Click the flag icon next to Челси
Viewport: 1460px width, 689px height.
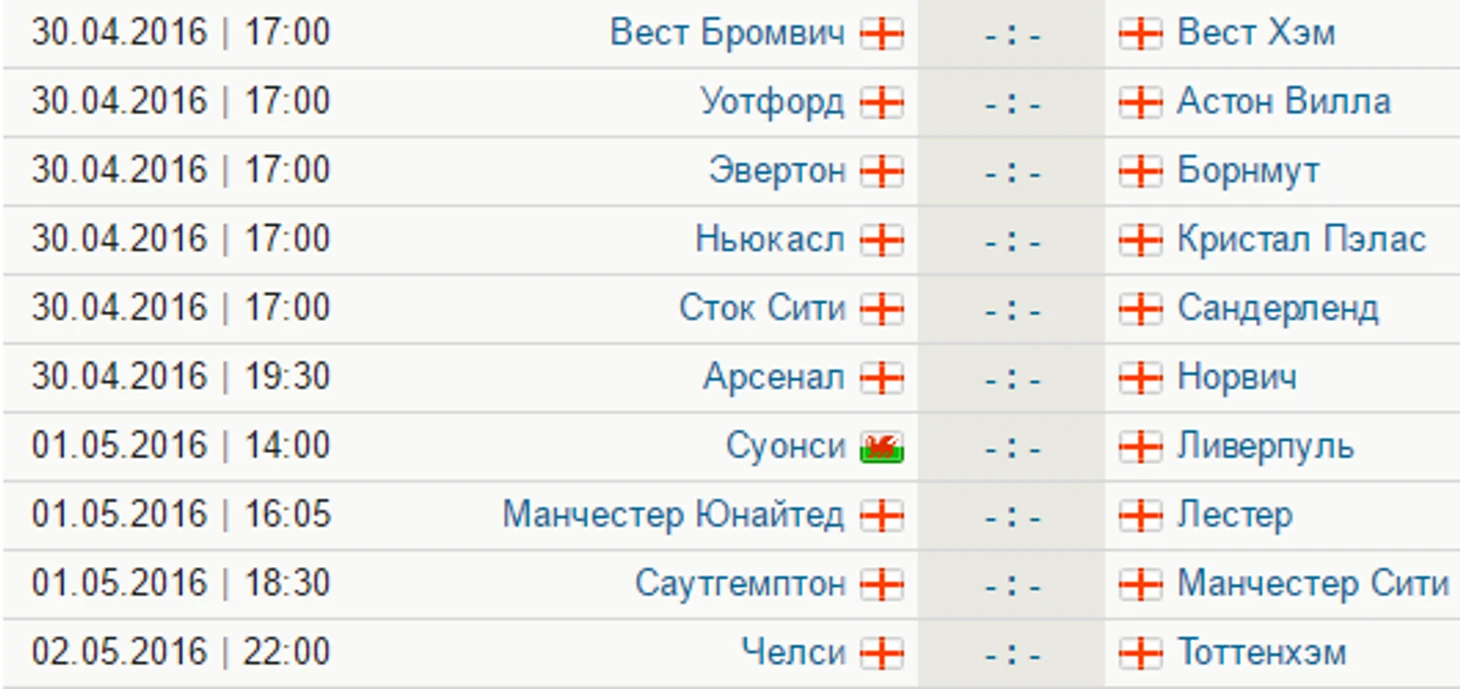point(882,654)
